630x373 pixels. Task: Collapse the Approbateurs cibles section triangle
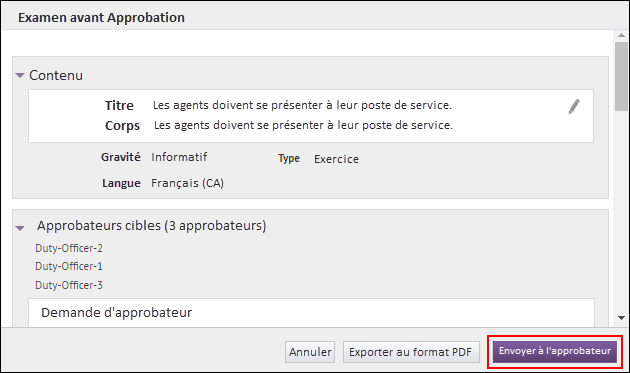point(20,228)
